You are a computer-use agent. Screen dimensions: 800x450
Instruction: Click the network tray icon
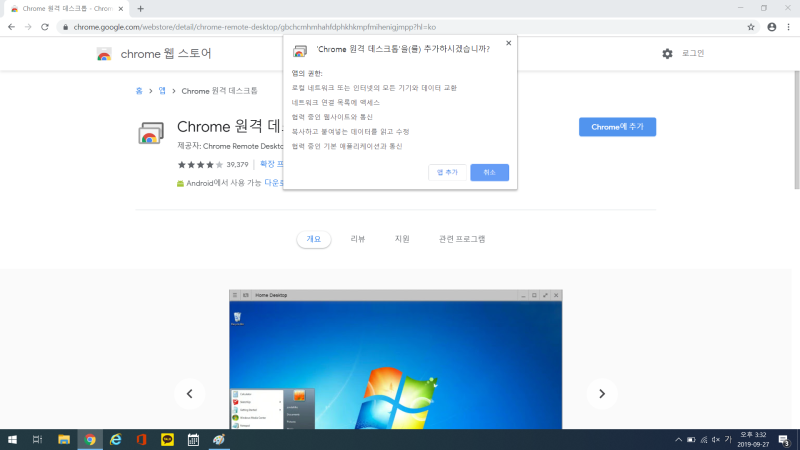704,440
